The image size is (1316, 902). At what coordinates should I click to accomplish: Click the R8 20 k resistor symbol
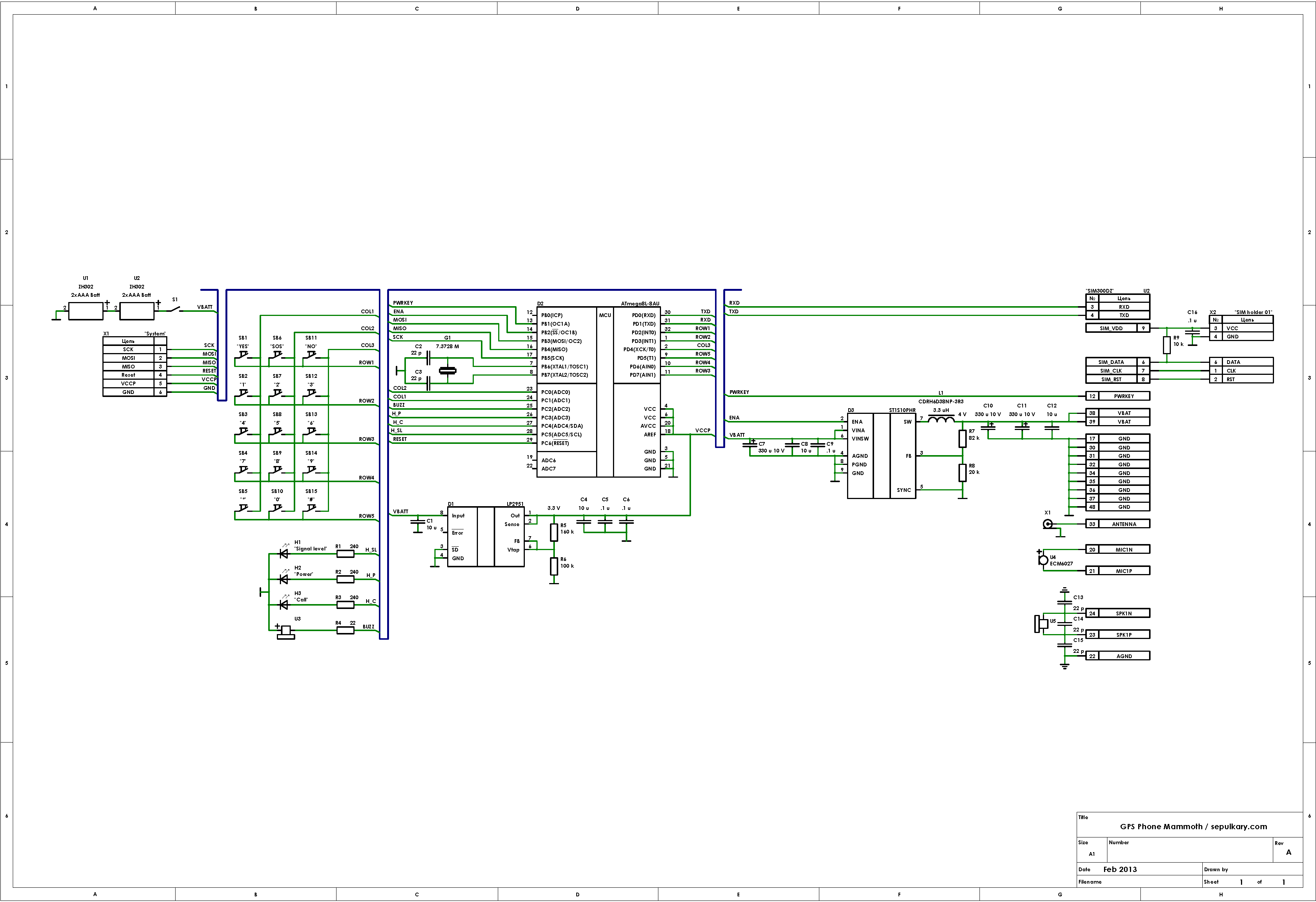click(962, 472)
